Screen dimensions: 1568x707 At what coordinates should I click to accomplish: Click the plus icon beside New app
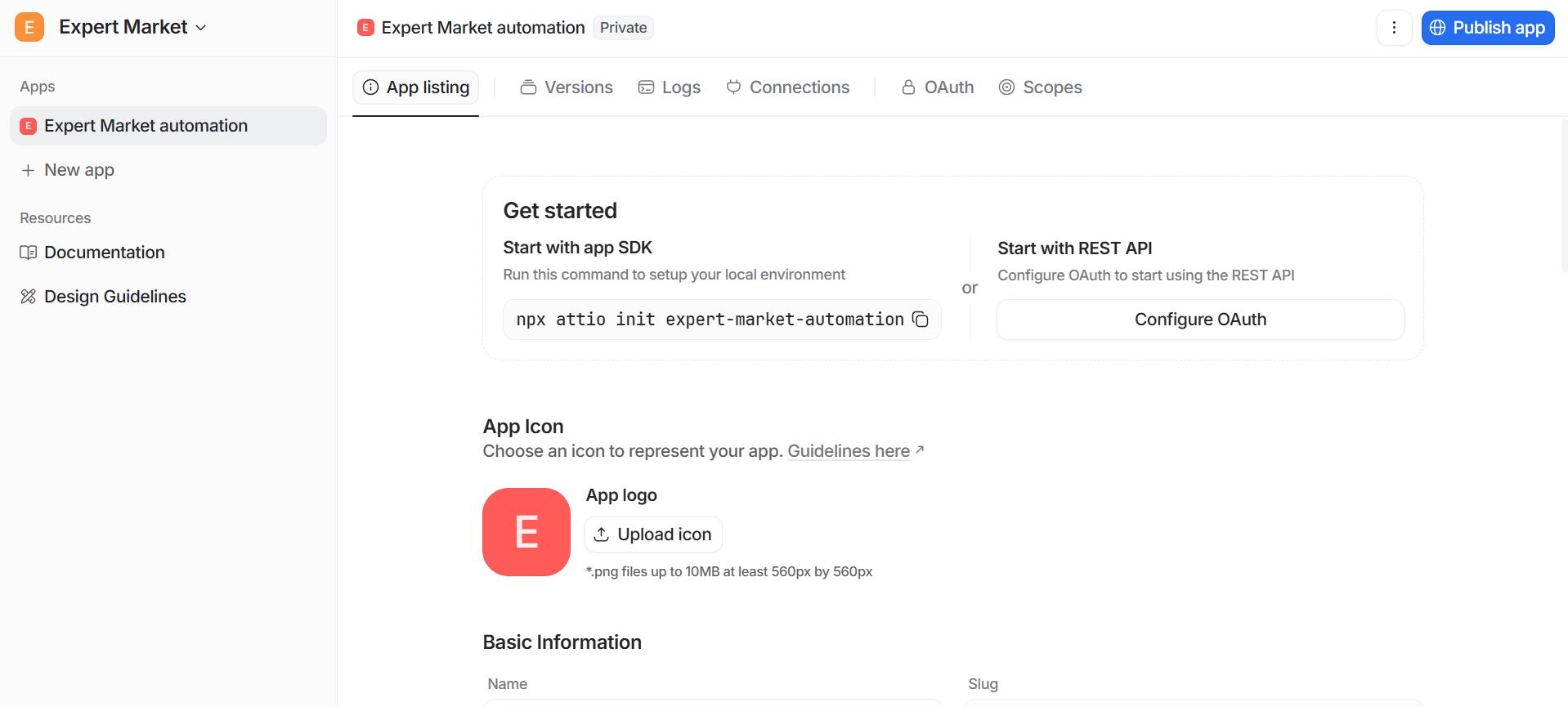(x=28, y=170)
